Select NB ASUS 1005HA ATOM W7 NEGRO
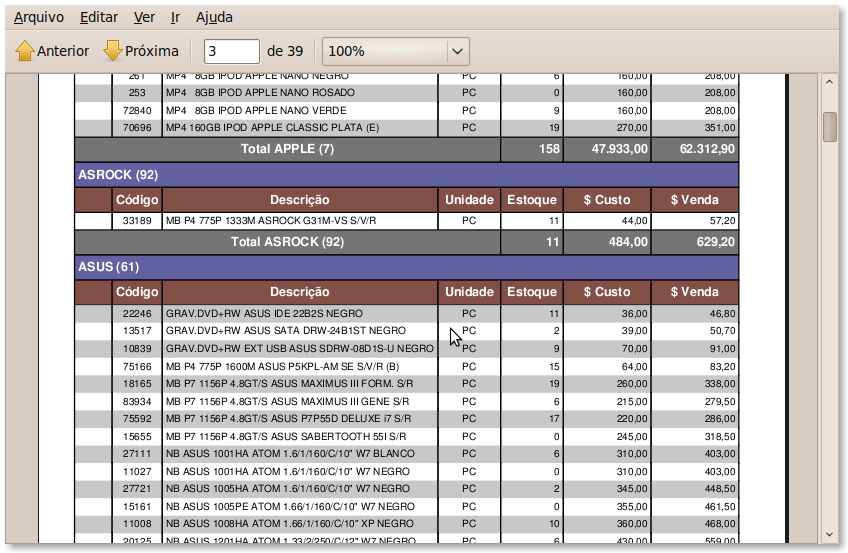This screenshot has width=848, height=553. pos(288,488)
